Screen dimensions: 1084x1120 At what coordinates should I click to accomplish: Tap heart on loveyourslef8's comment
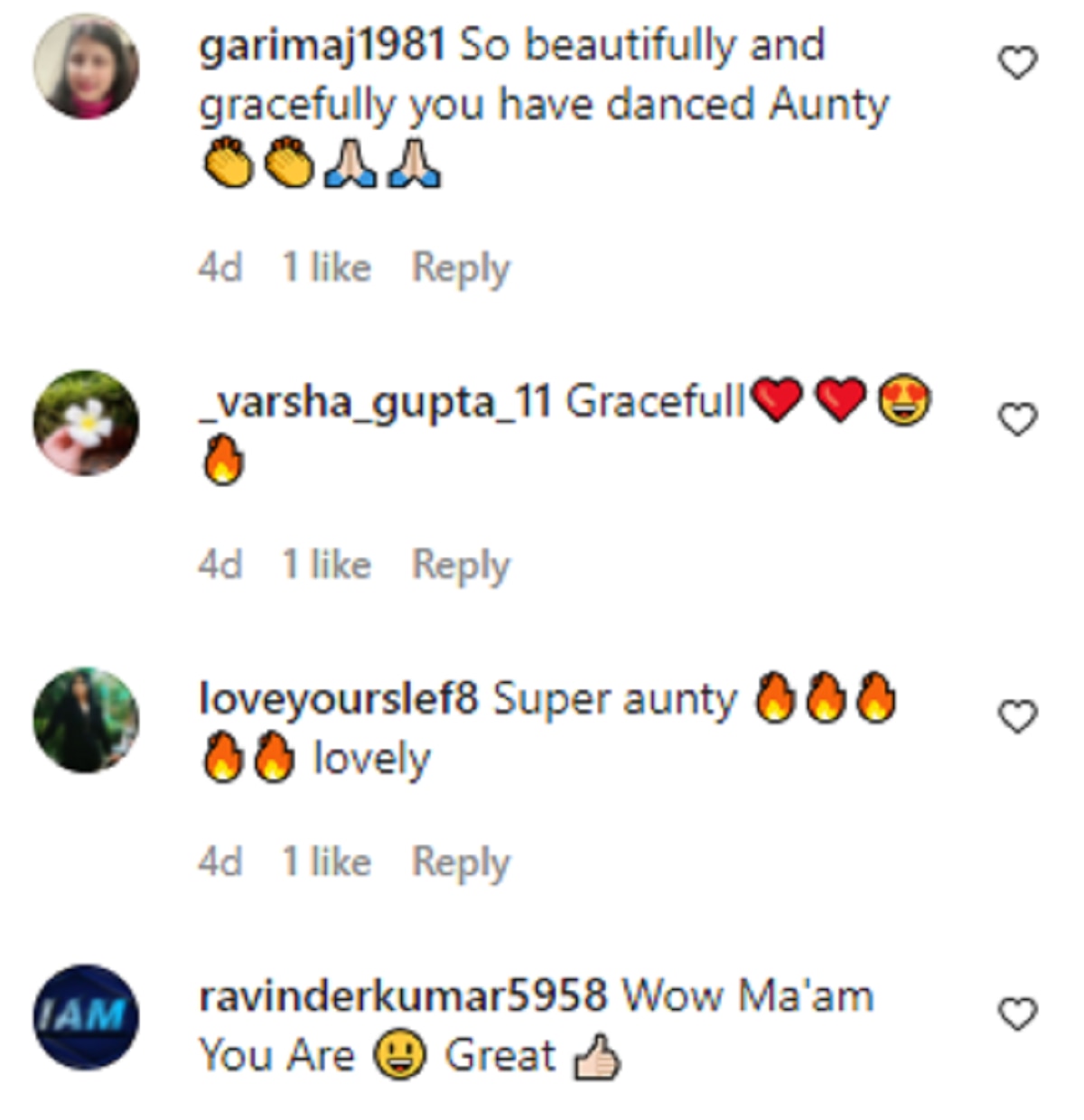coord(1017,716)
